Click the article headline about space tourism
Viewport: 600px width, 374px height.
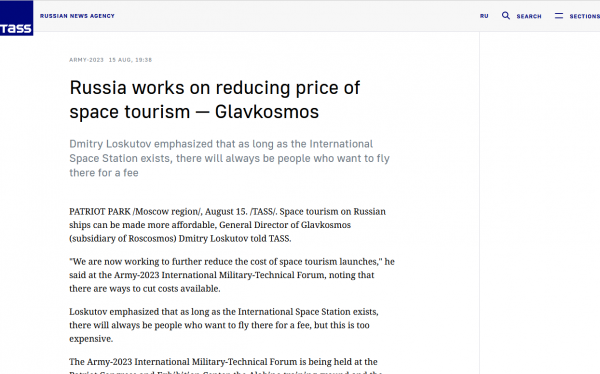click(x=214, y=100)
